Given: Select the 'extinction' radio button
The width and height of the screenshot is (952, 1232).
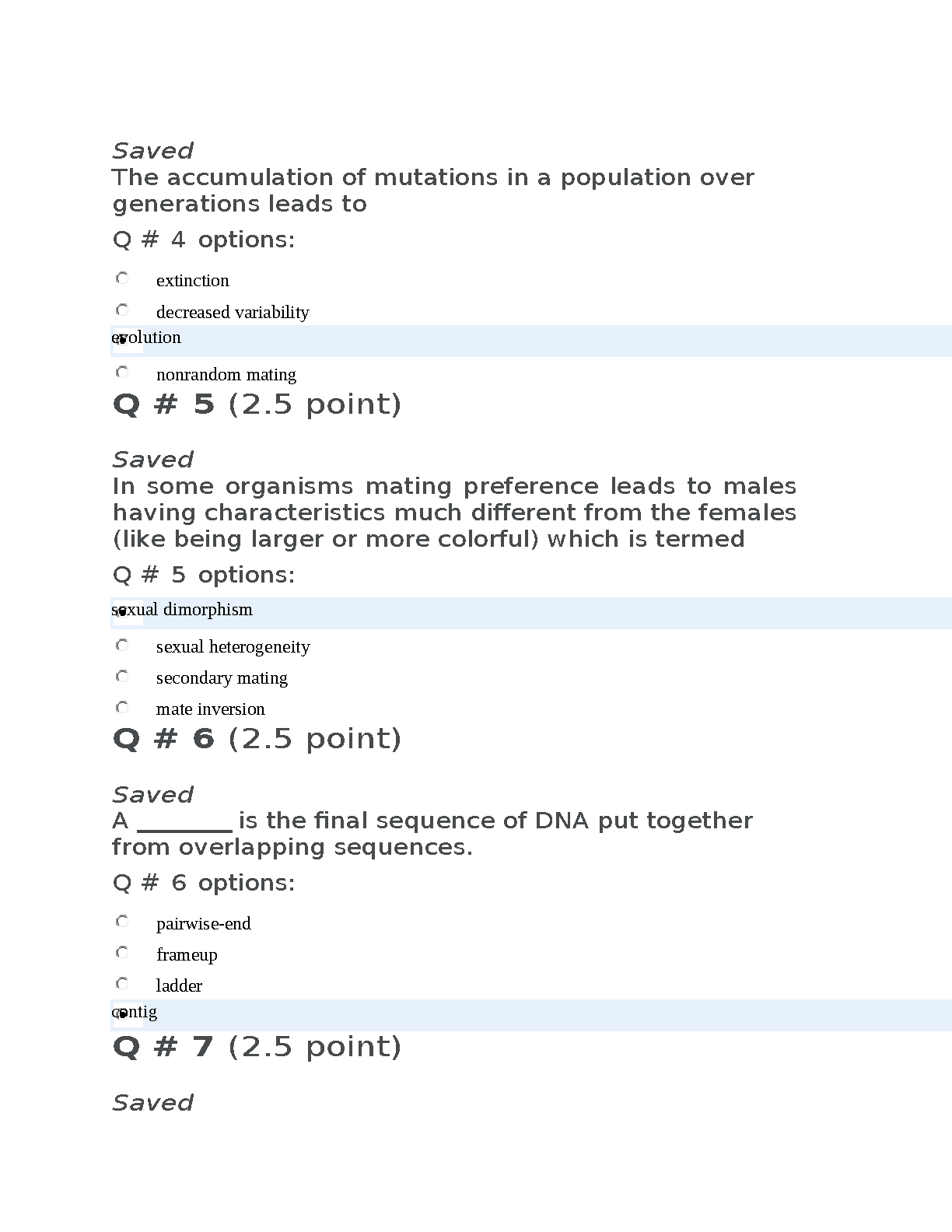Looking at the screenshot, I should click(x=122, y=278).
